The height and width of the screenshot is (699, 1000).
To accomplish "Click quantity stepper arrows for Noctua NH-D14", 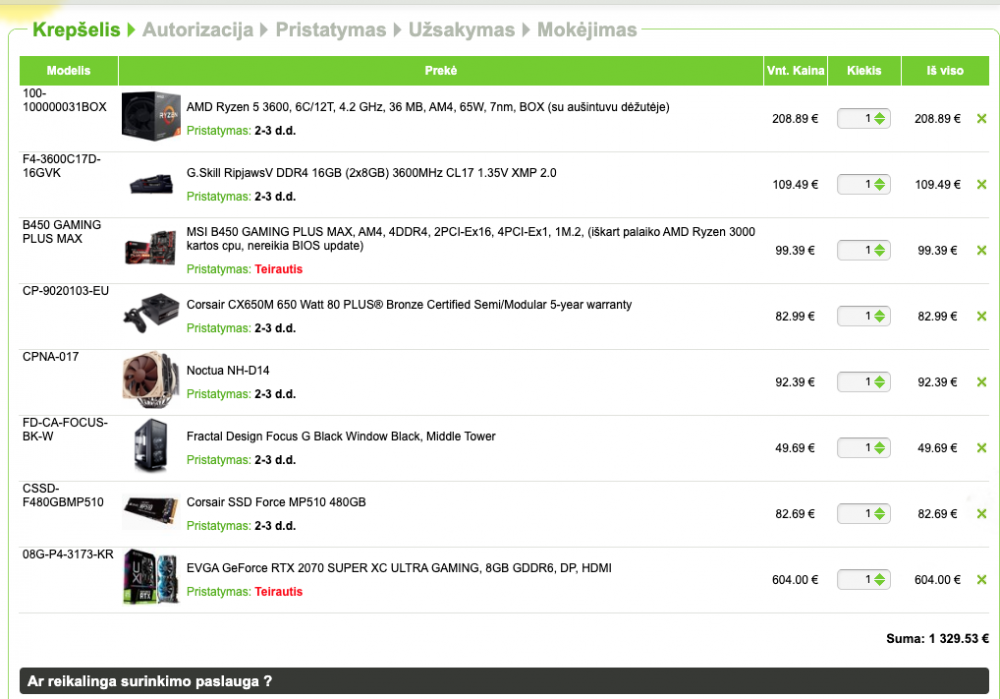I will (x=879, y=382).
